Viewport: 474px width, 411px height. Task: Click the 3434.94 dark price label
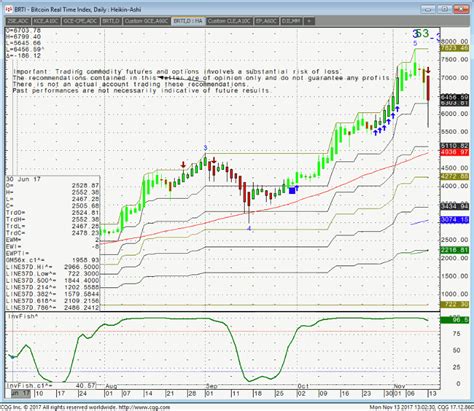(455, 207)
